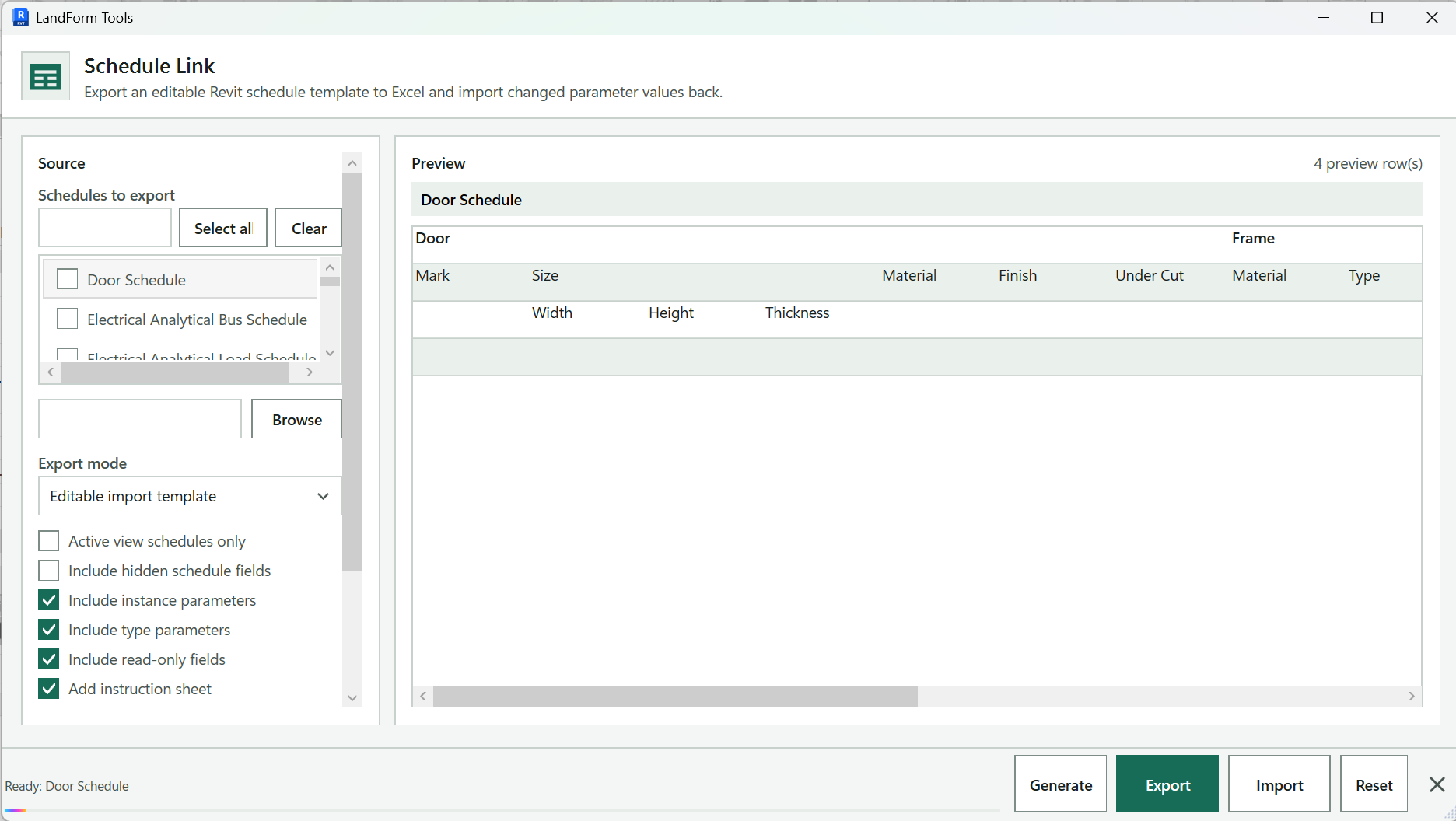The image size is (1456, 821).
Task: Enable Active view schedules only
Action: 49,541
